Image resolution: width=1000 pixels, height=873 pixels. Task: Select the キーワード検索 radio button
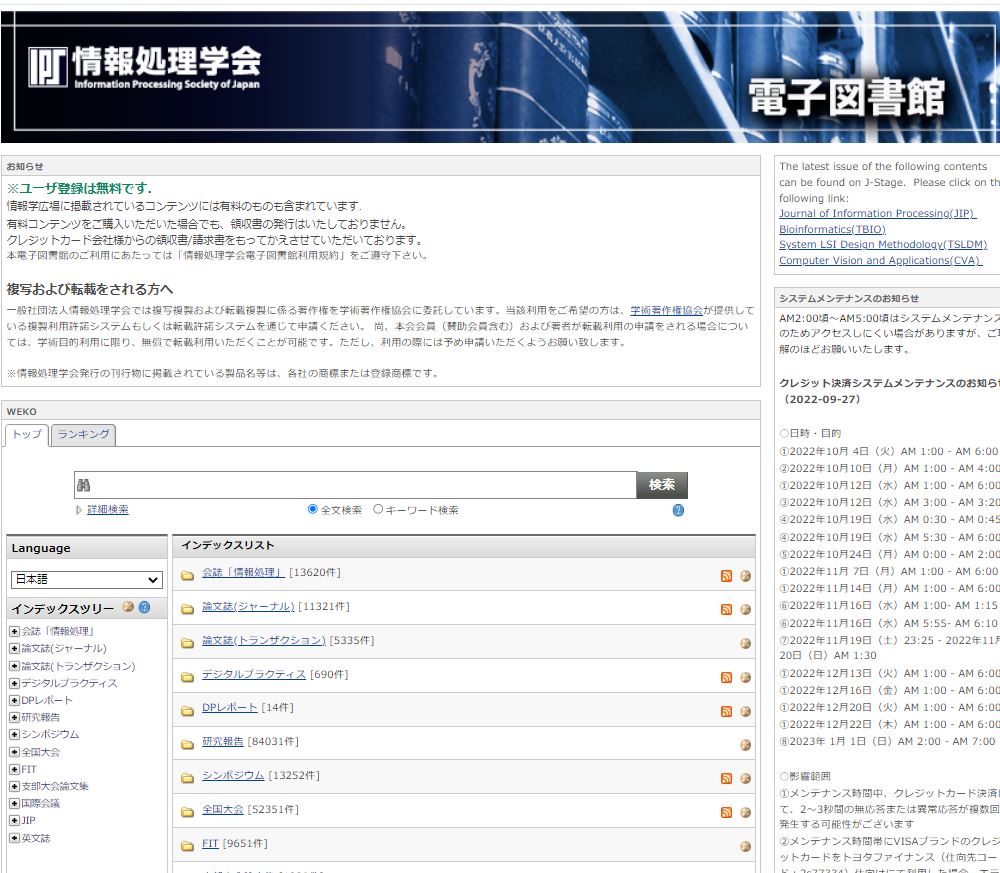tap(378, 509)
